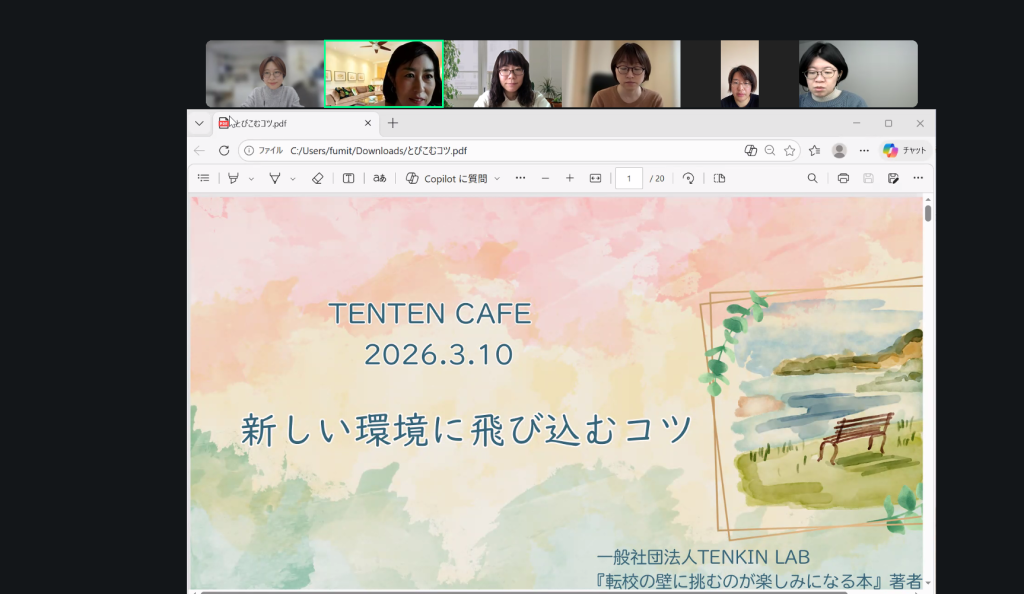Print the PDF document

tap(843, 178)
